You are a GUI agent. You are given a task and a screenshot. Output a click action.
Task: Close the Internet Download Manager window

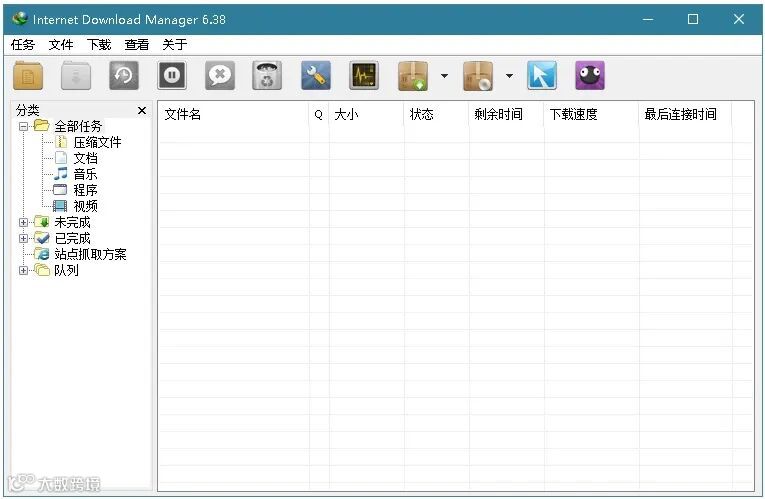pyautogui.click(x=739, y=19)
